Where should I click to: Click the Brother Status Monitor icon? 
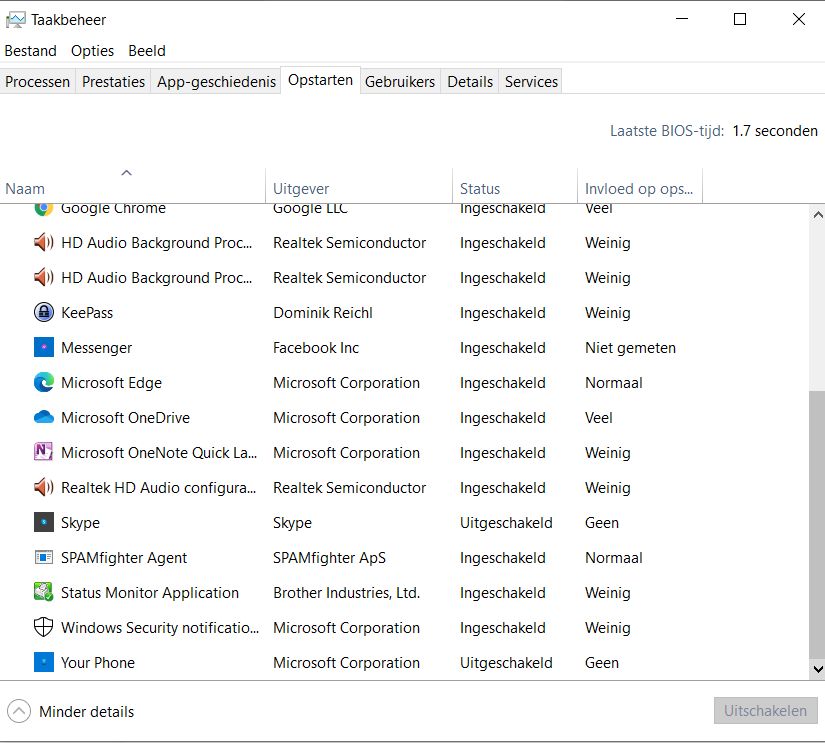pyautogui.click(x=43, y=593)
